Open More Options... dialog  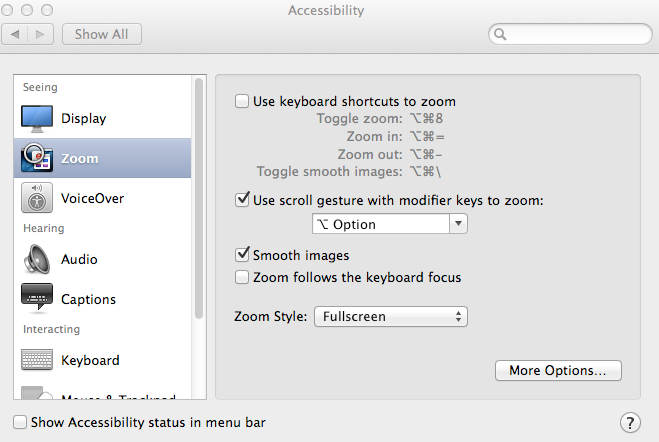click(x=558, y=371)
